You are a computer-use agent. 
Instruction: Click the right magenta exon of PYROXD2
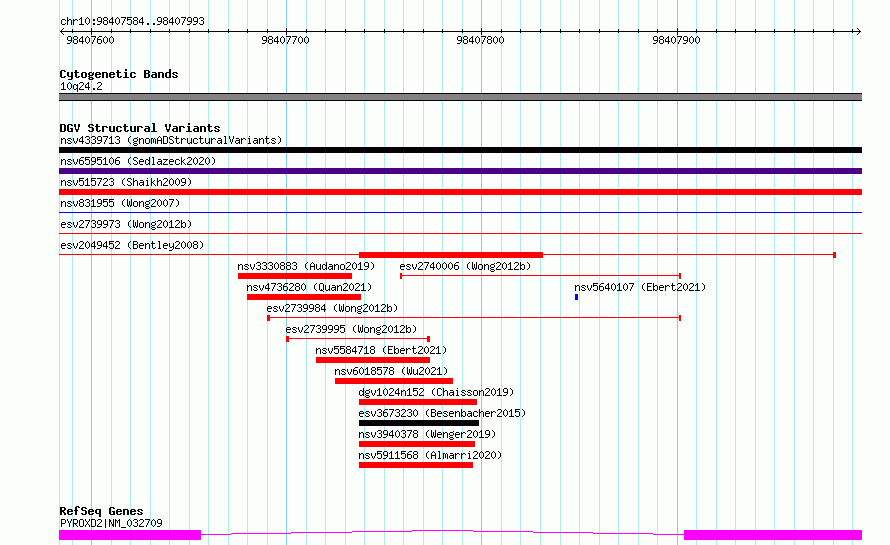[773, 535]
